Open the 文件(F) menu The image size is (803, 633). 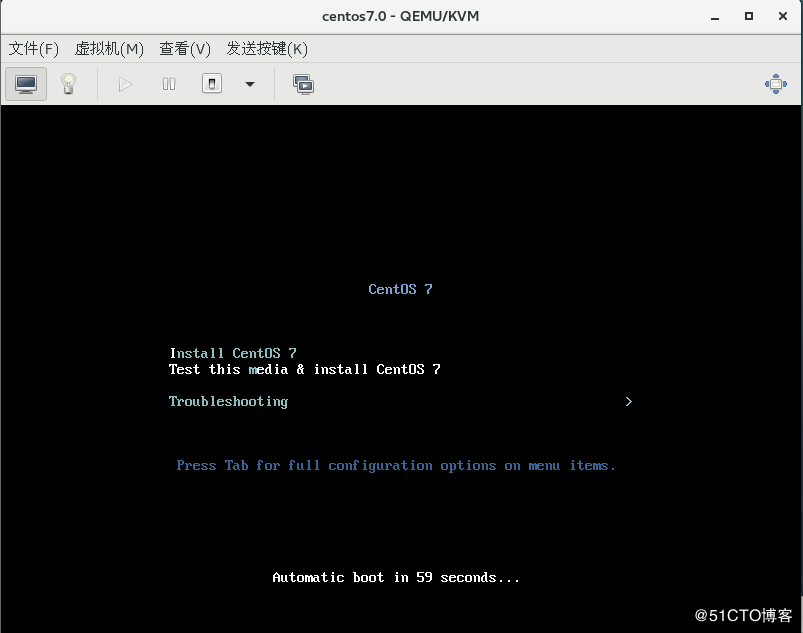34,49
